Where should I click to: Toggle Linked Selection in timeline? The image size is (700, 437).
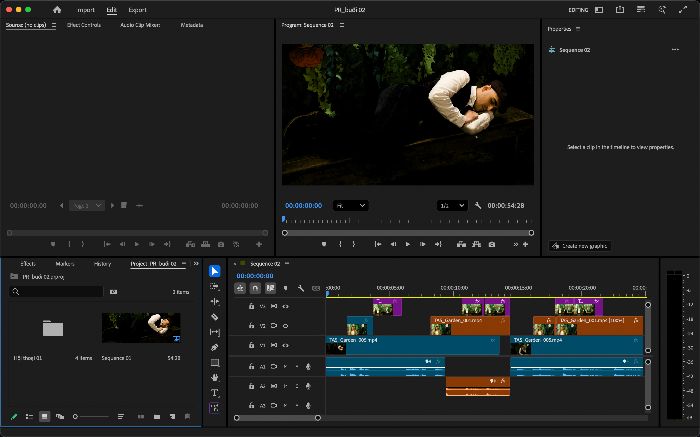(x=270, y=288)
